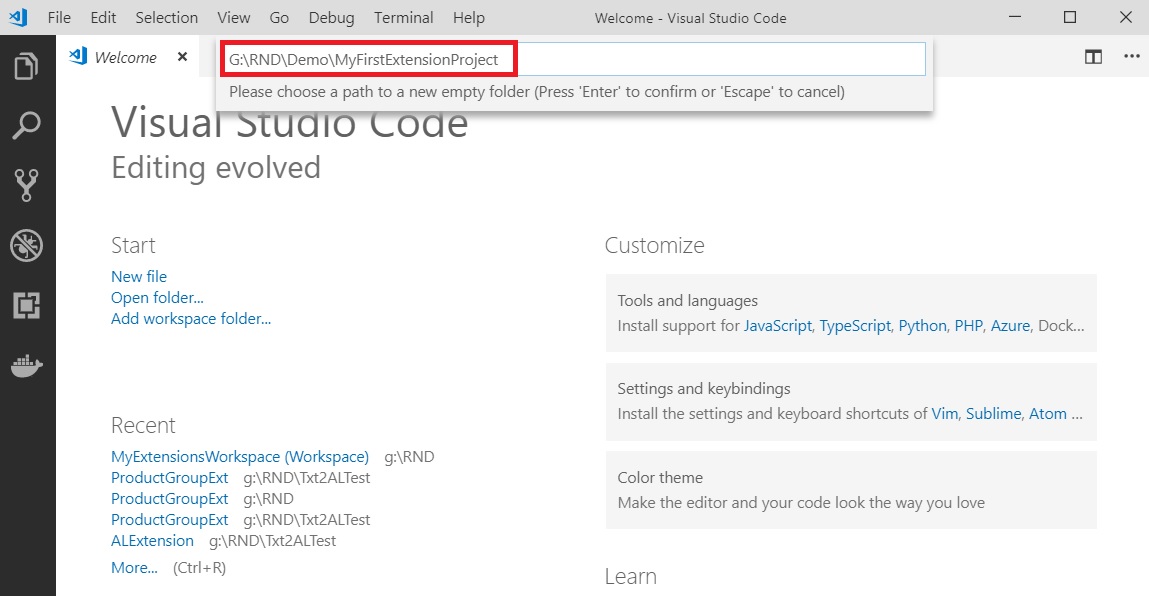Open the Debug view icon
The image size is (1149, 596).
[x=27, y=245]
